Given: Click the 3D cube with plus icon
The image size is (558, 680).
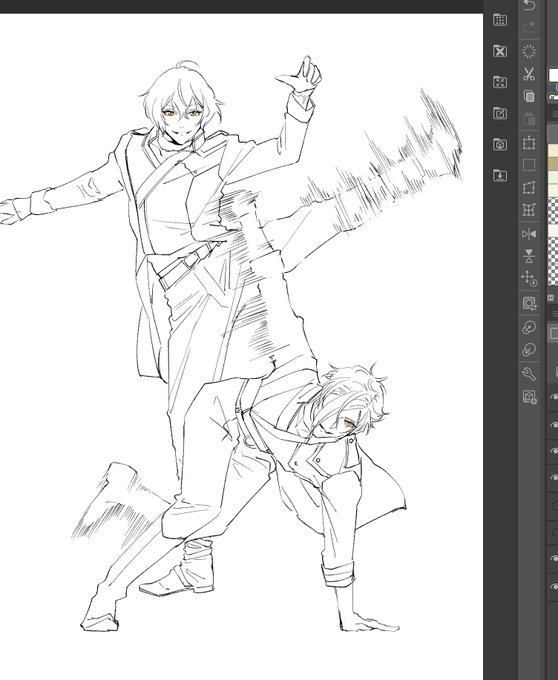Looking at the screenshot, I should tap(529, 397).
